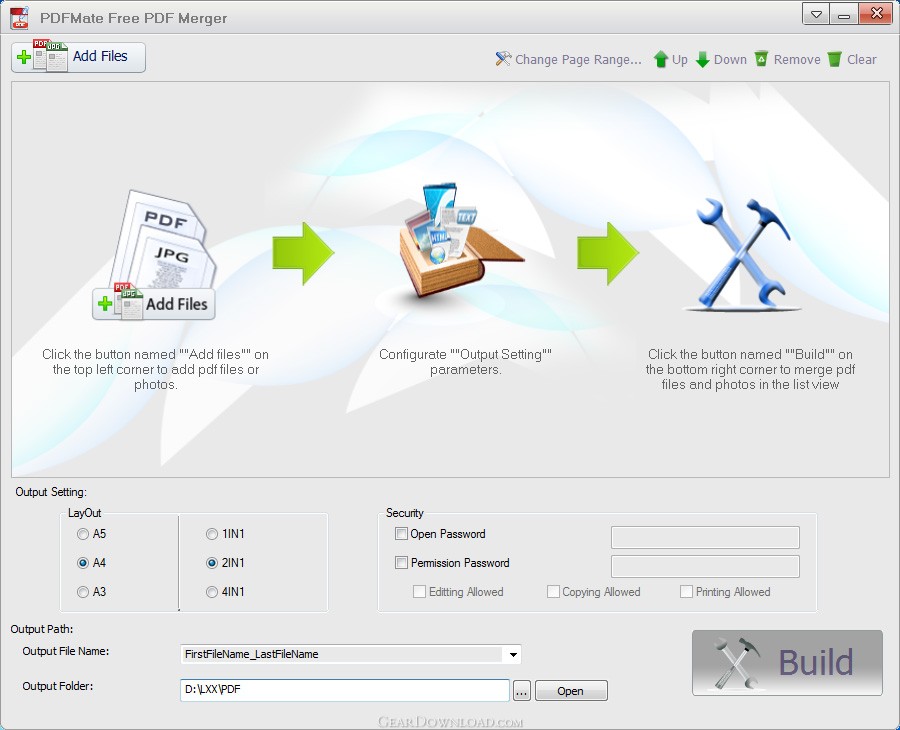This screenshot has height=730, width=900.
Task: Choose the 2IN1 layout option
Action: (212, 563)
